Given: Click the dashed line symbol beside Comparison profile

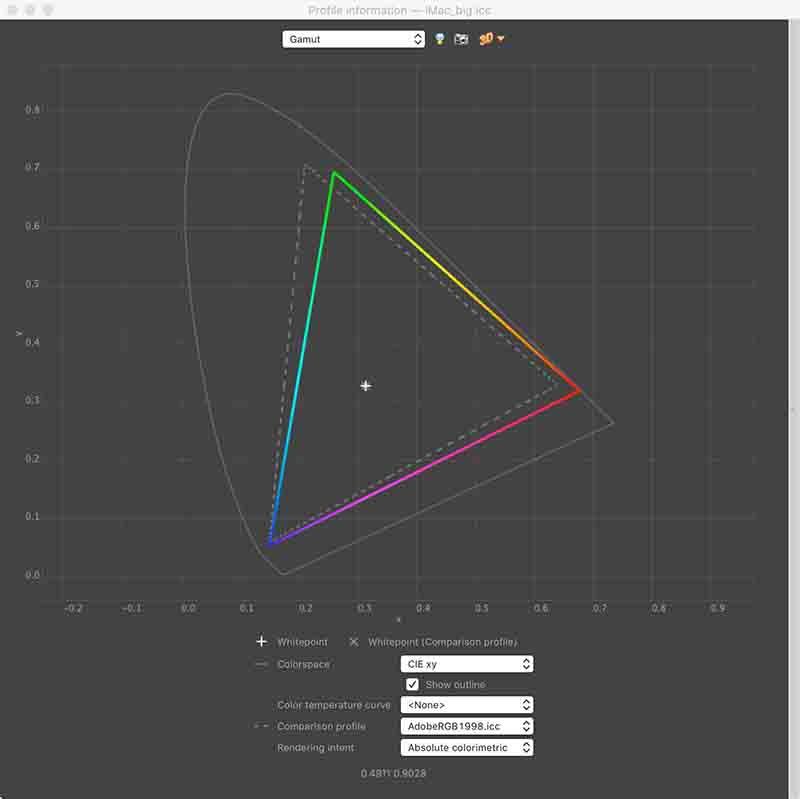Looking at the screenshot, I should (262, 726).
